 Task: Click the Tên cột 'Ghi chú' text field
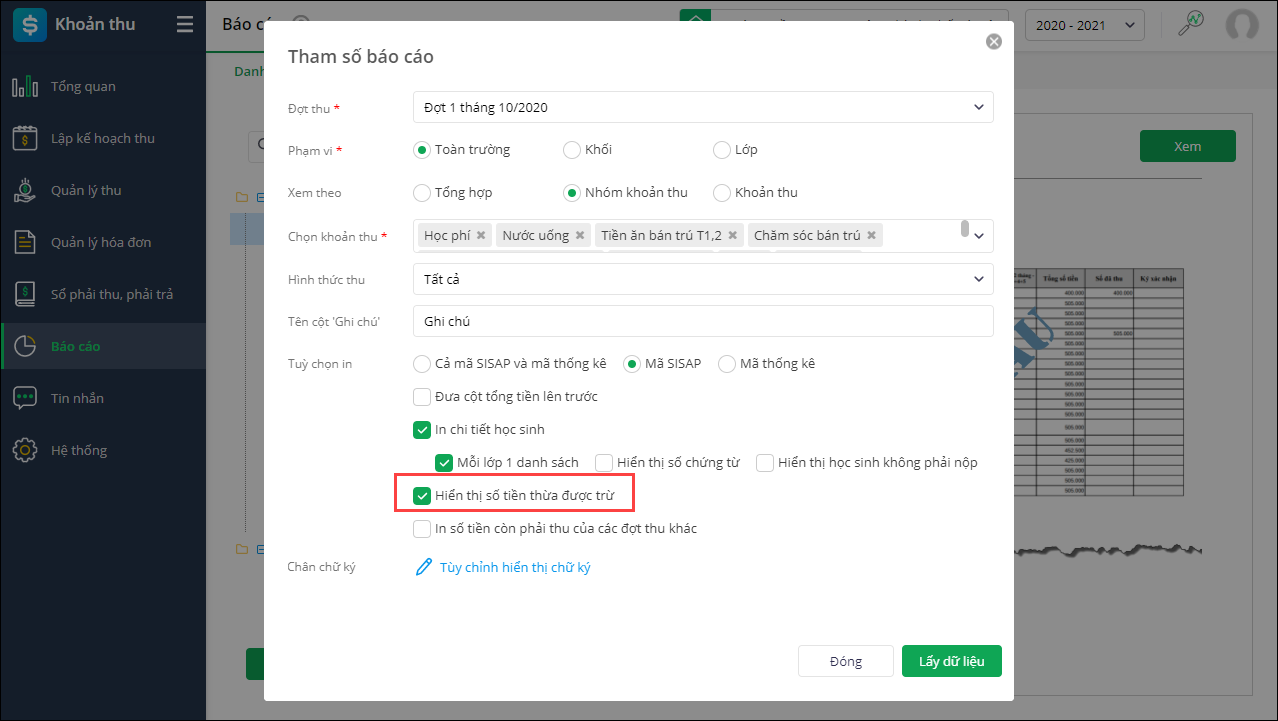pos(703,321)
